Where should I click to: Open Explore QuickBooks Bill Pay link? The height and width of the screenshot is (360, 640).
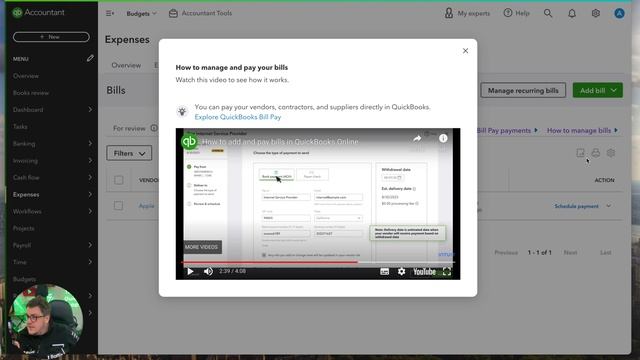238,117
